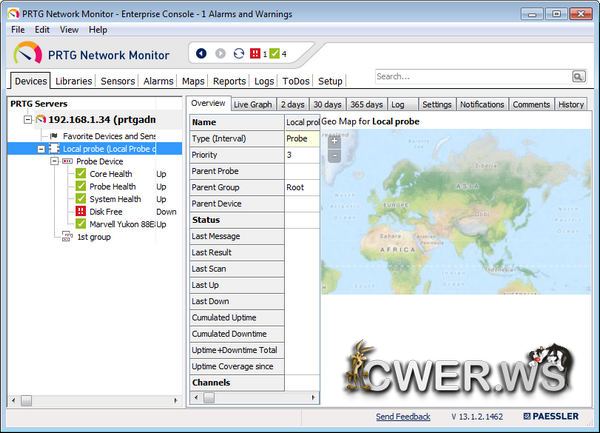The image size is (600, 433).
Task: Select the Core Health sensor
Action: pos(110,174)
